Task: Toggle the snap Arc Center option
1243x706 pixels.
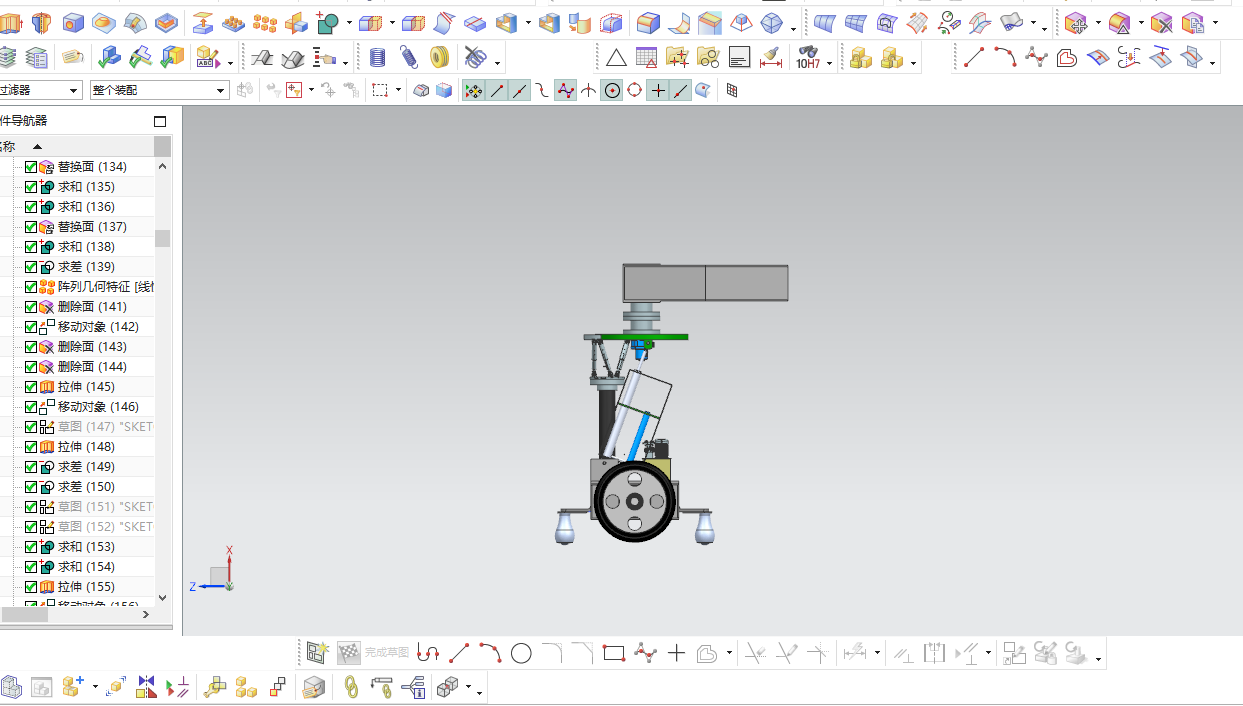Action: [611, 90]
